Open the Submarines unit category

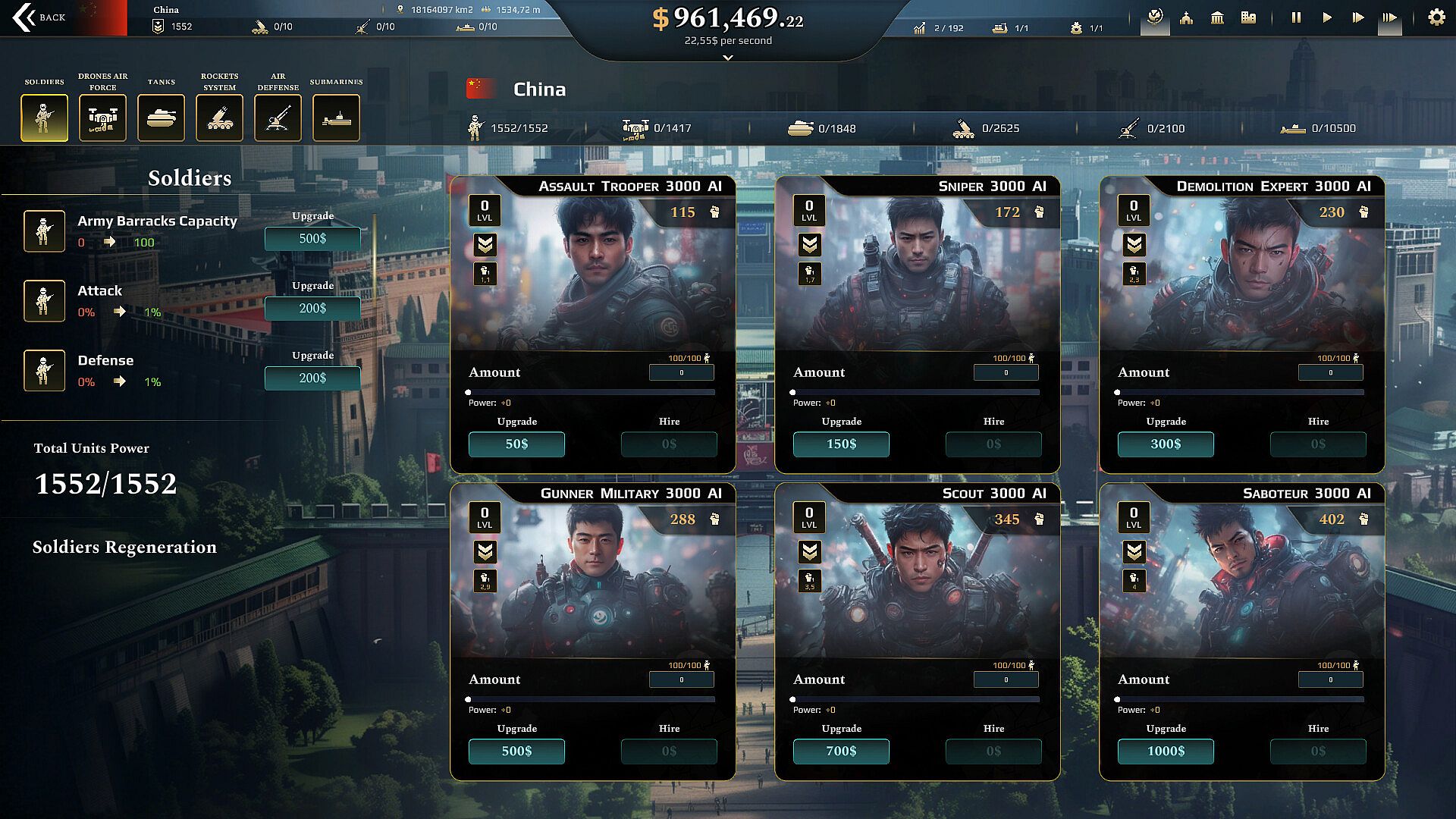pos(336,118)
